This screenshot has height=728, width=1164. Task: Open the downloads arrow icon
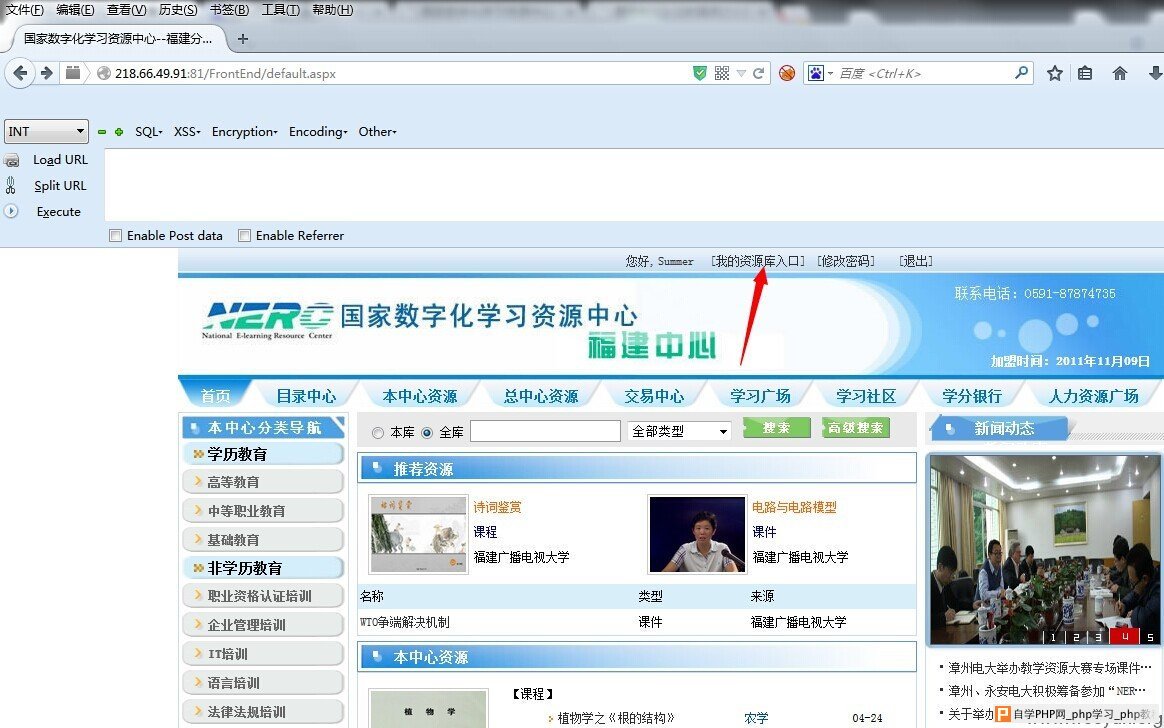pos(1155,73)
